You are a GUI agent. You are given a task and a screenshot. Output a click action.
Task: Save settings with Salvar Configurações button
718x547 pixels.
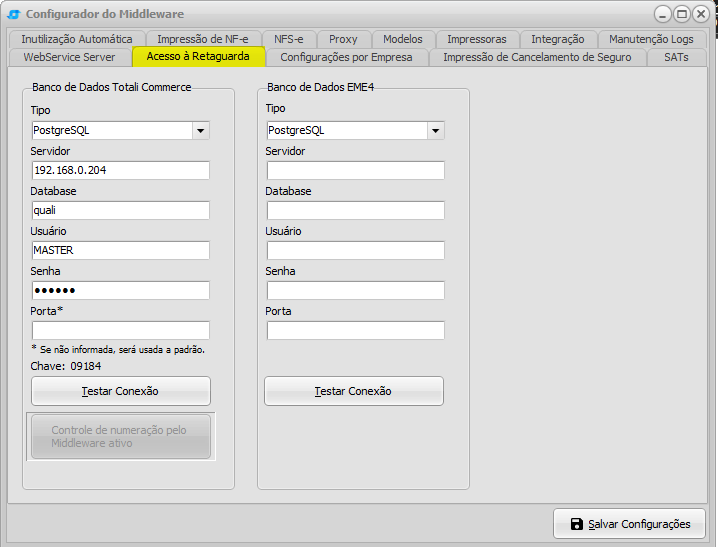[x=630, y=524]
